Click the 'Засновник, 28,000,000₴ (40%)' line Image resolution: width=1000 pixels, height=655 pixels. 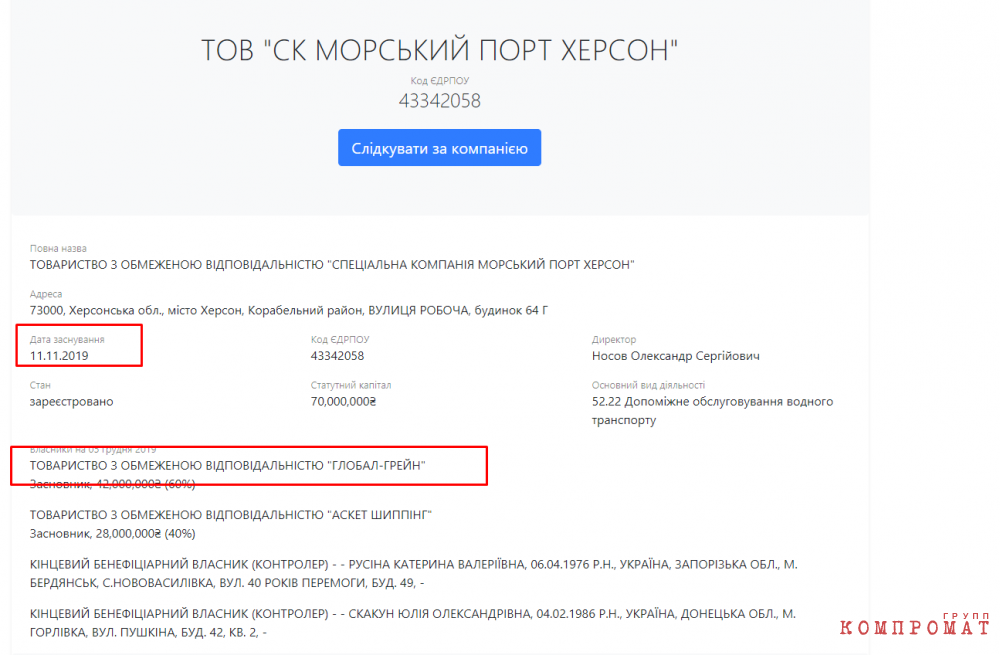112,534
